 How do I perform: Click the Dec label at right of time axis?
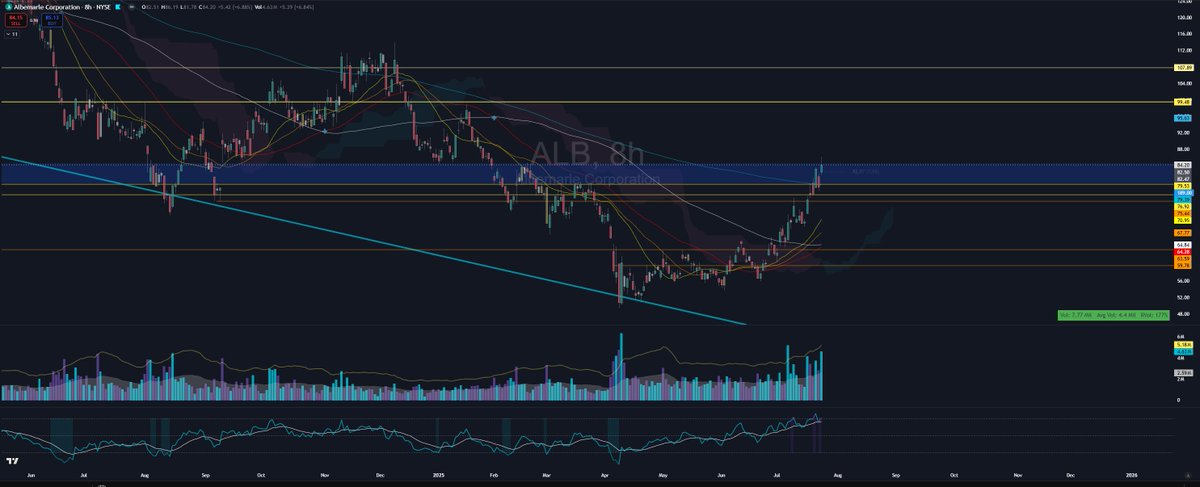tap(1070, 476)
